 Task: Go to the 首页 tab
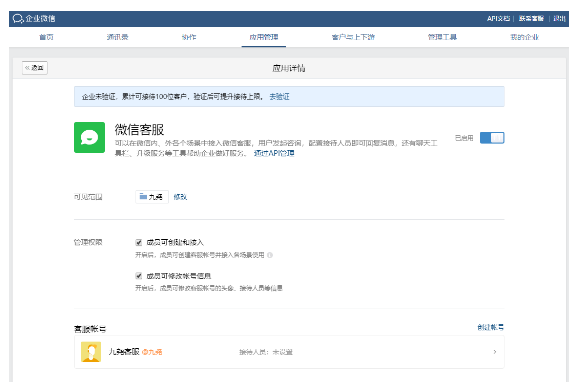[x=47, y=37]
